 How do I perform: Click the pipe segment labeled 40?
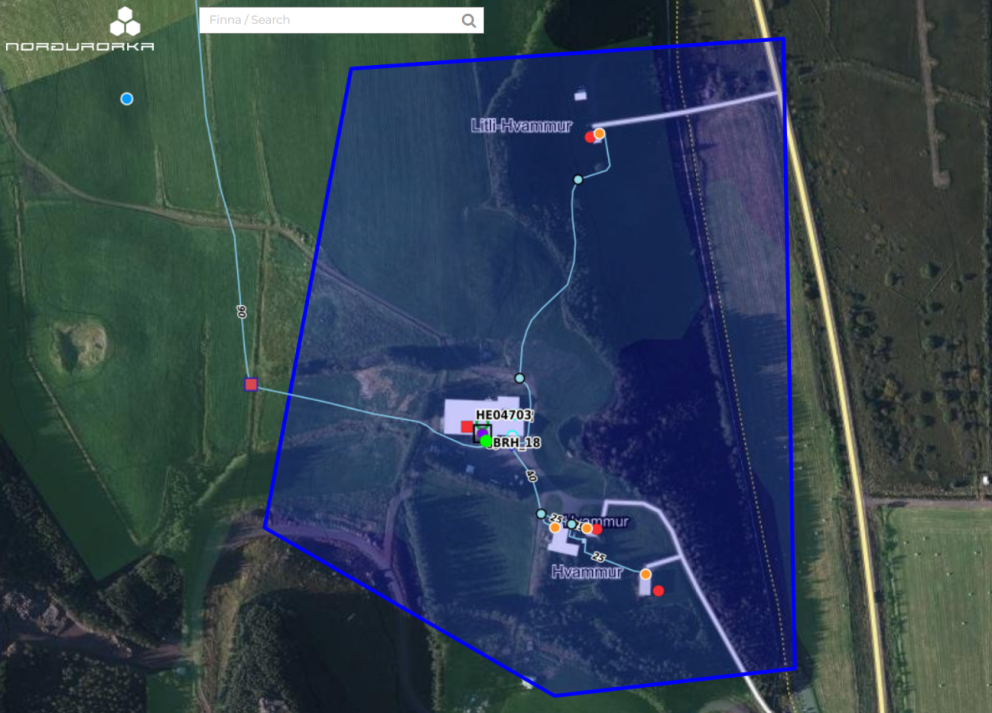[531, 478]
